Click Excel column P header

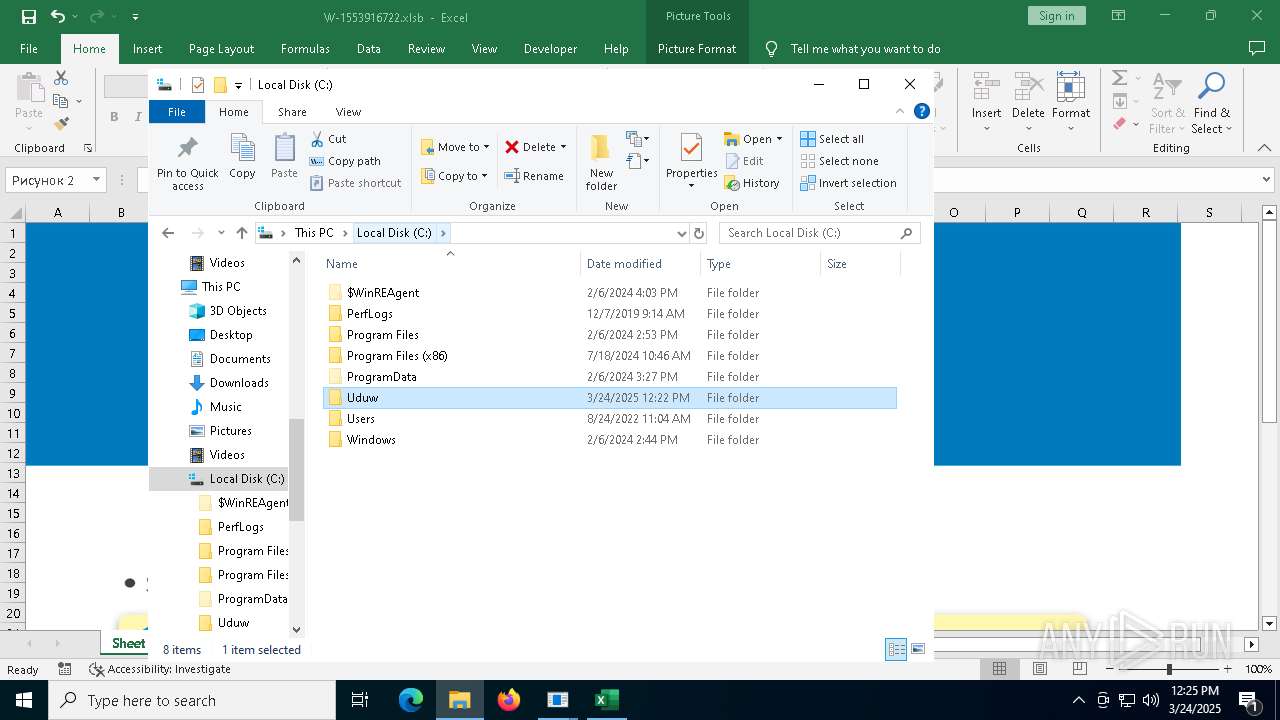1017,212
